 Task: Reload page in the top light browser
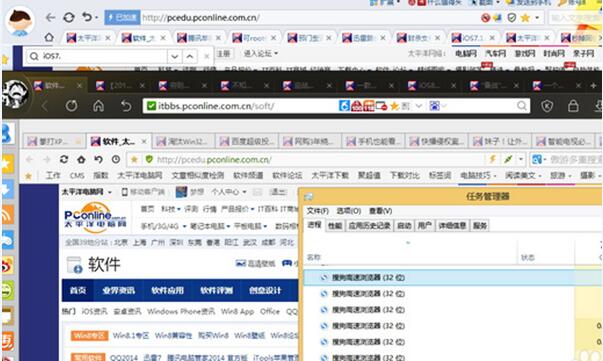(x=69, y=17)
